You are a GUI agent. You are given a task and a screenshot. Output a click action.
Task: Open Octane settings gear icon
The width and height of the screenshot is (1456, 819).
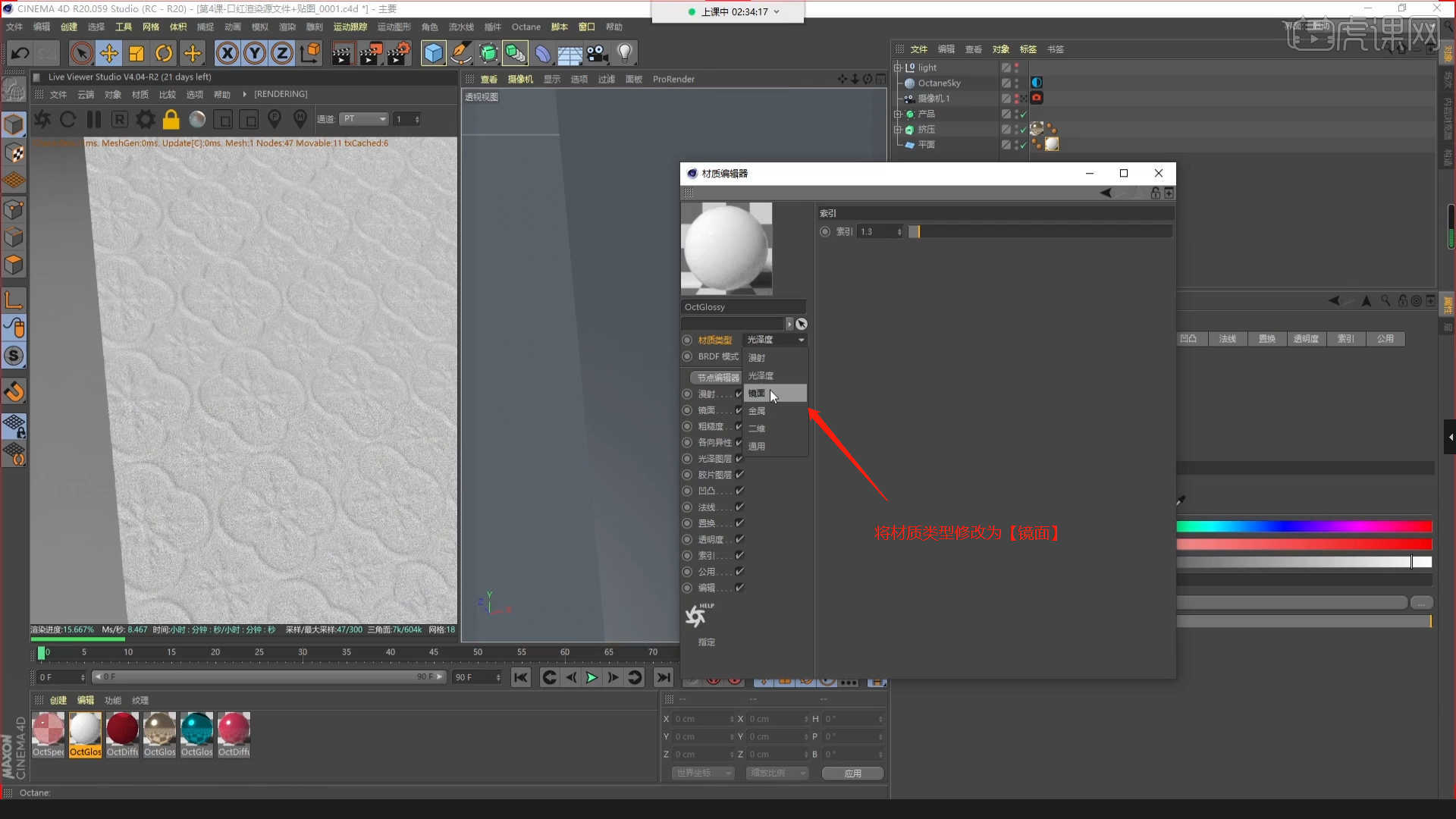pyautogui.click(x=146, y=119)
